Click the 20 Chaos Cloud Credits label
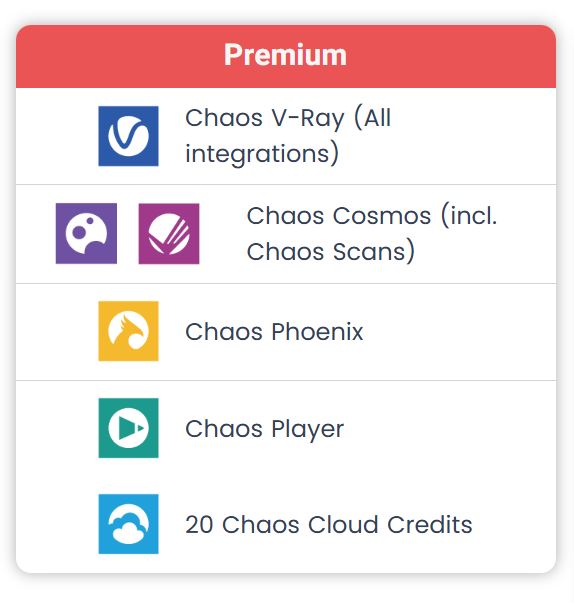This screenshot has width=574, height=603. tap(329, 525)
